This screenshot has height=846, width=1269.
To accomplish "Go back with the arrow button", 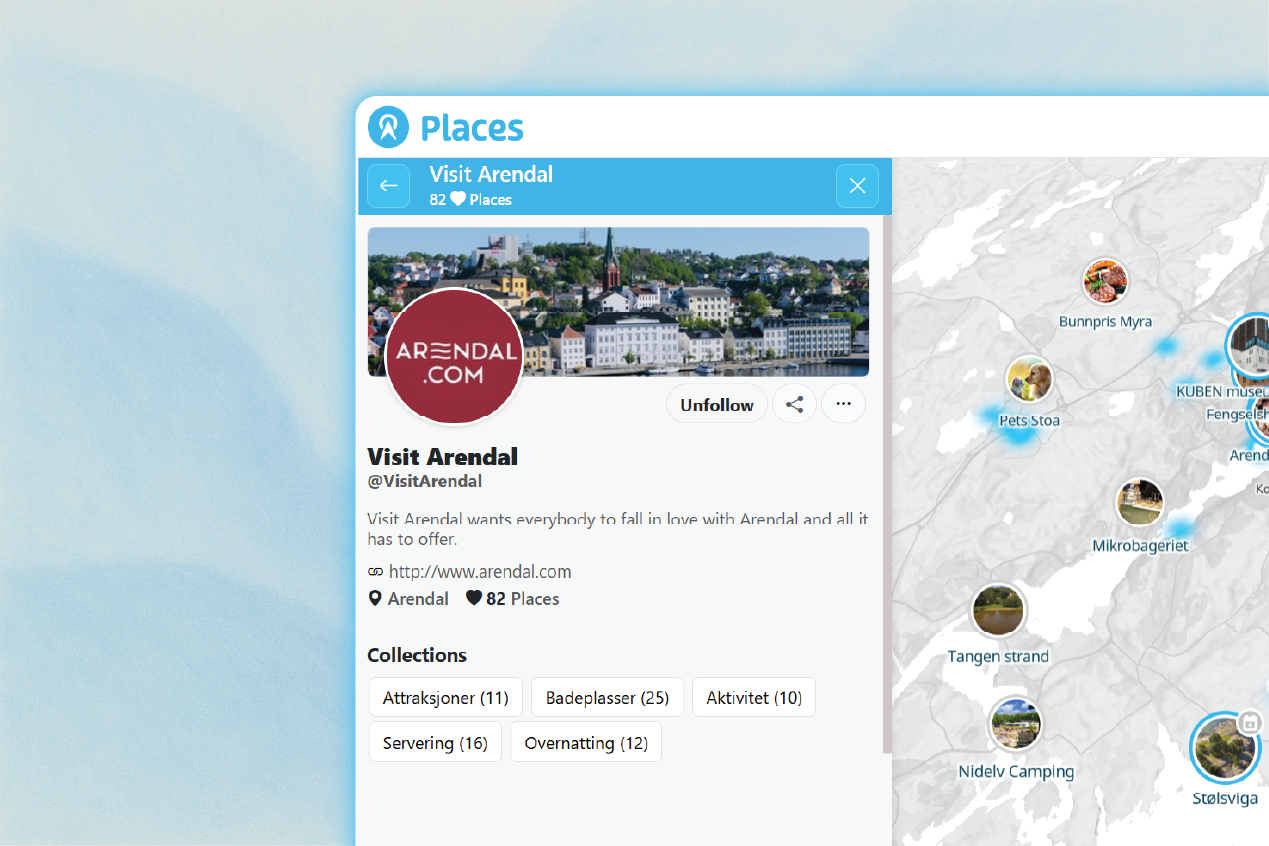I will pos(388,186).
